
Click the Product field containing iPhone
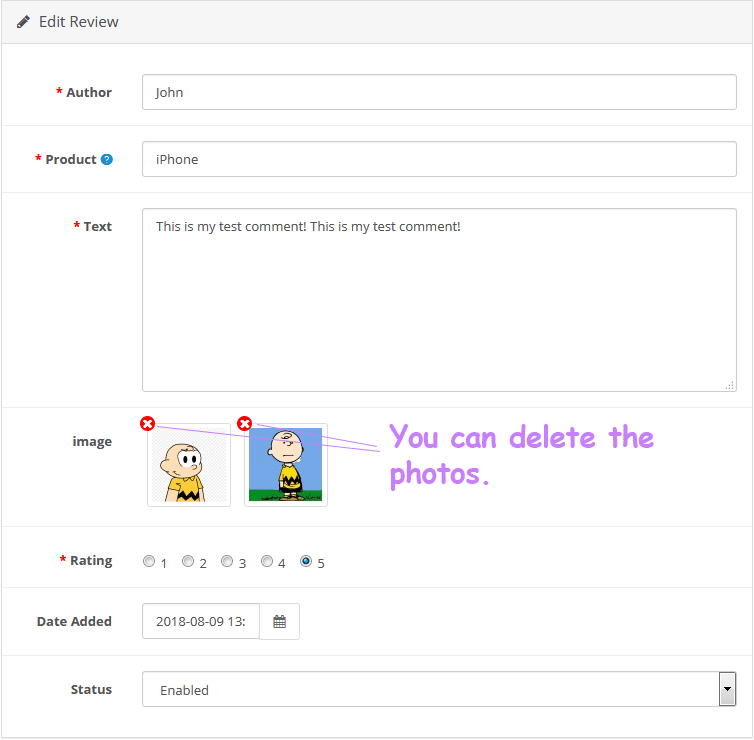click(x=439, y=159)
